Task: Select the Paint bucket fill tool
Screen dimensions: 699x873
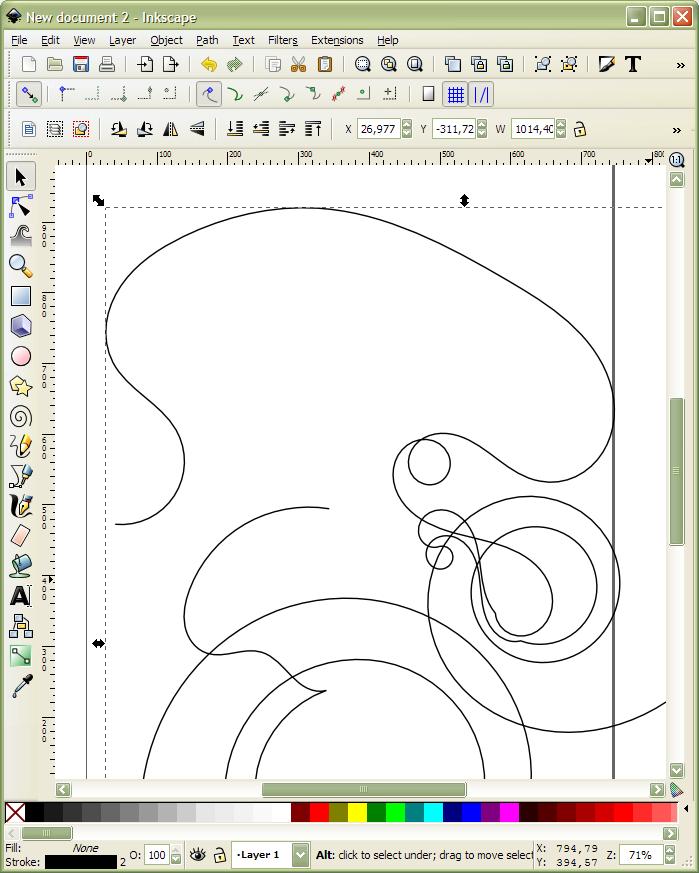Action: [21, 566]
